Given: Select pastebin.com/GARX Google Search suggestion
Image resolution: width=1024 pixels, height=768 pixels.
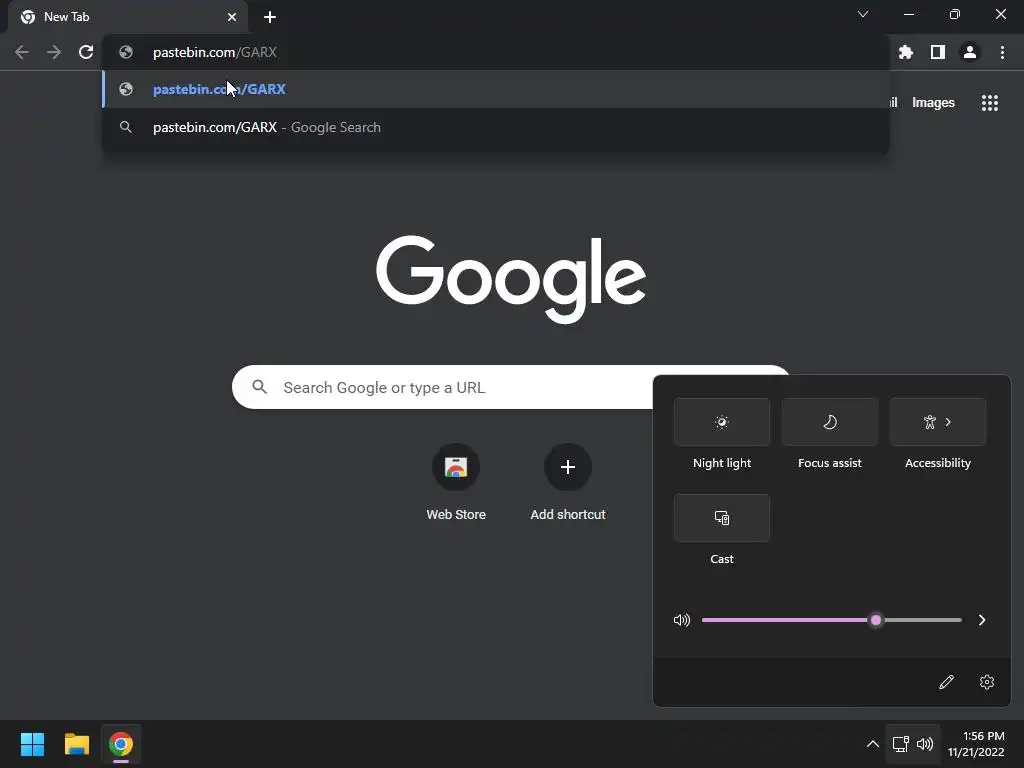Looking at the screenshot, I should coord(496,127).
